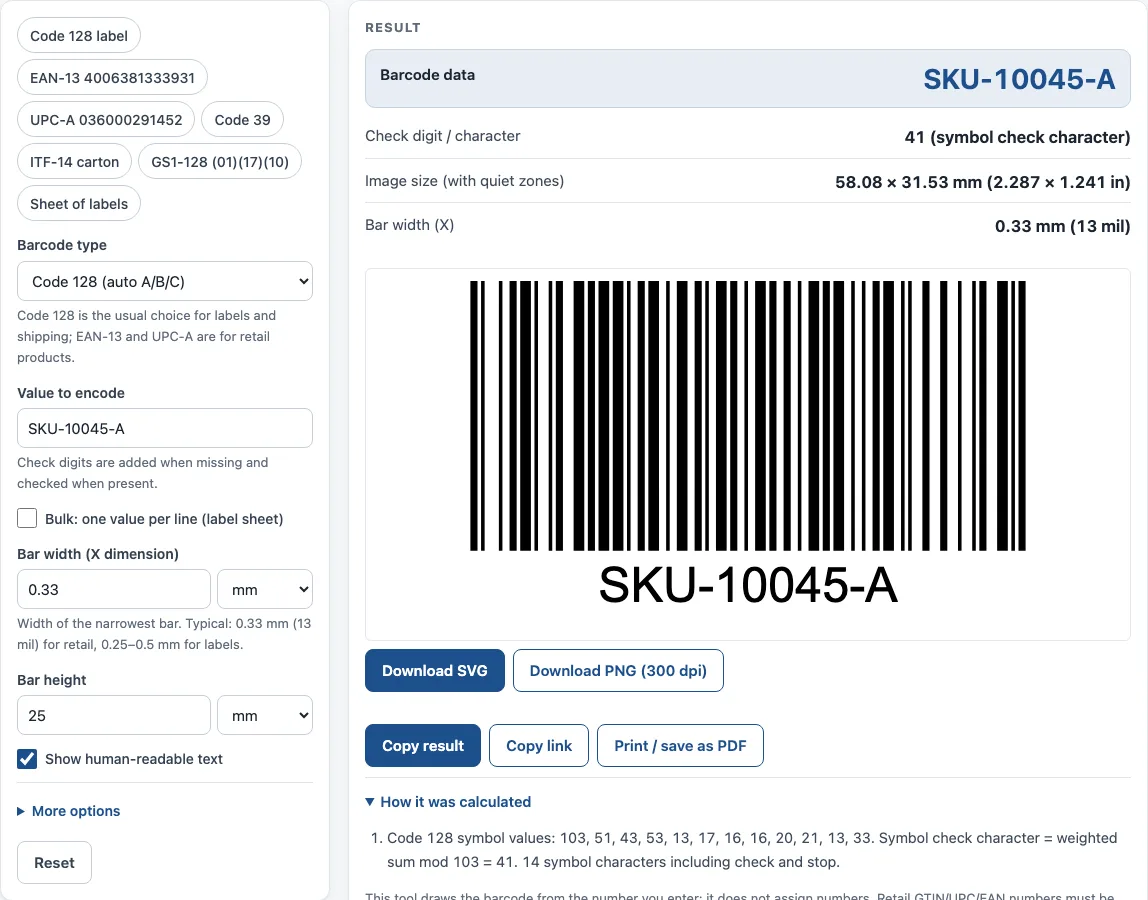Screen dimensions: 1148x900
Task: Click the 0.33 mm (13 mil) bar width value
Action: [x=1062, y=226]
